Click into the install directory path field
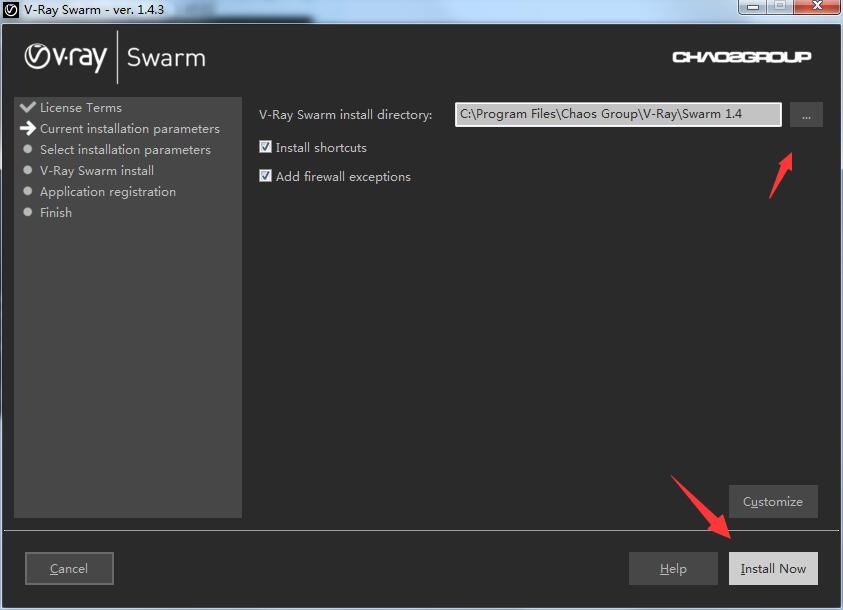The height and width of the screenshot is (610, 843). click(617, 114)
